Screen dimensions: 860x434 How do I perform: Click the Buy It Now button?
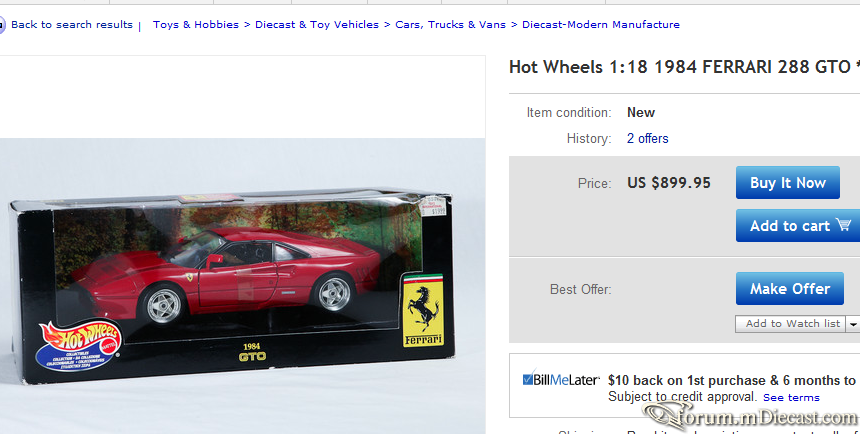788,183
